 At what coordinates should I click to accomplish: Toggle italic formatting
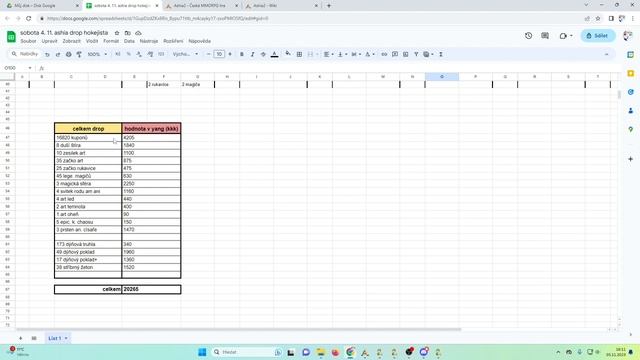(x=252, y=54)
